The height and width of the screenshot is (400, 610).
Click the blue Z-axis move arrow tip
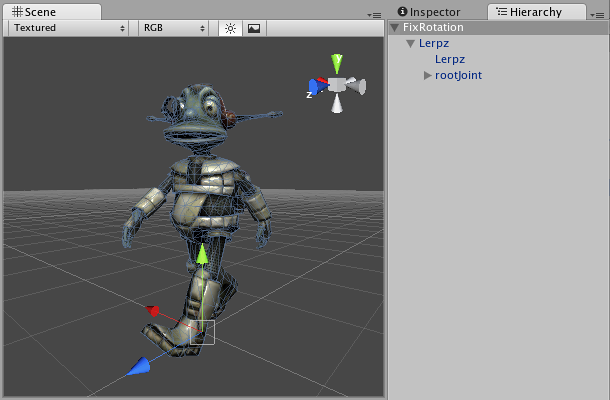click(x=138, y=368)
